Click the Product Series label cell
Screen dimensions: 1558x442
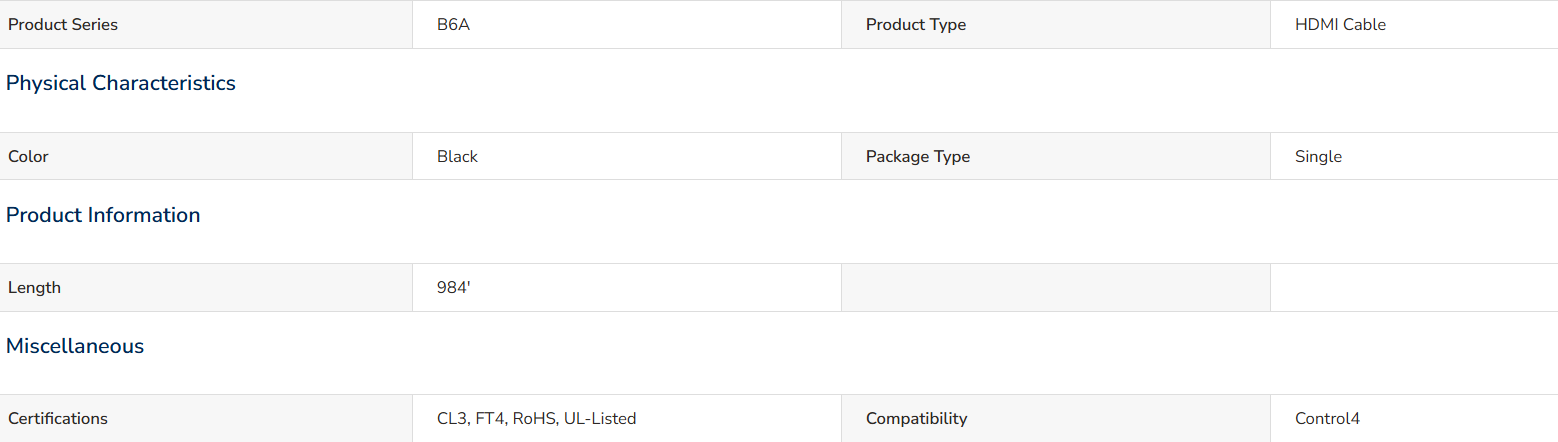pos(206,25)
